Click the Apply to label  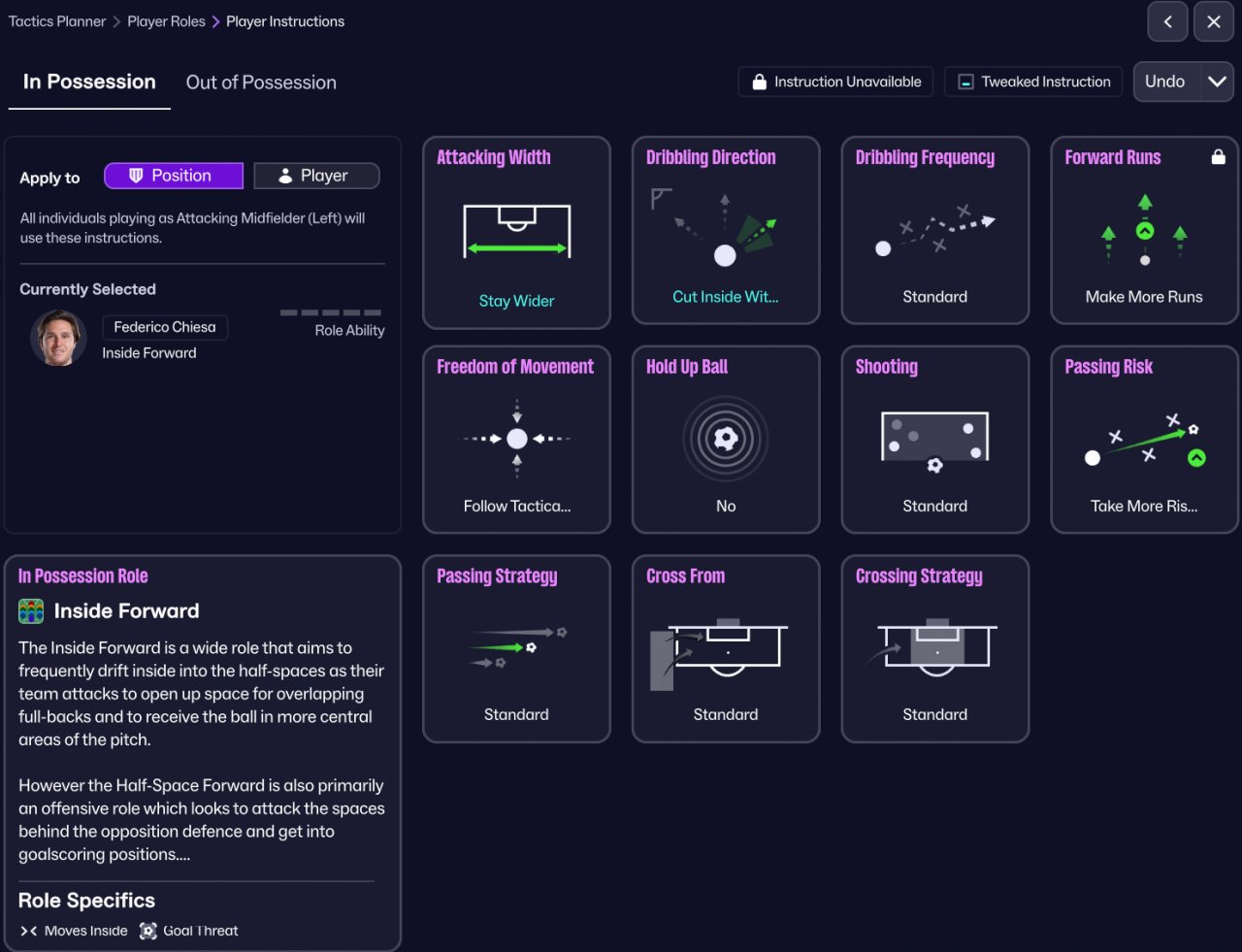[49, 178]
